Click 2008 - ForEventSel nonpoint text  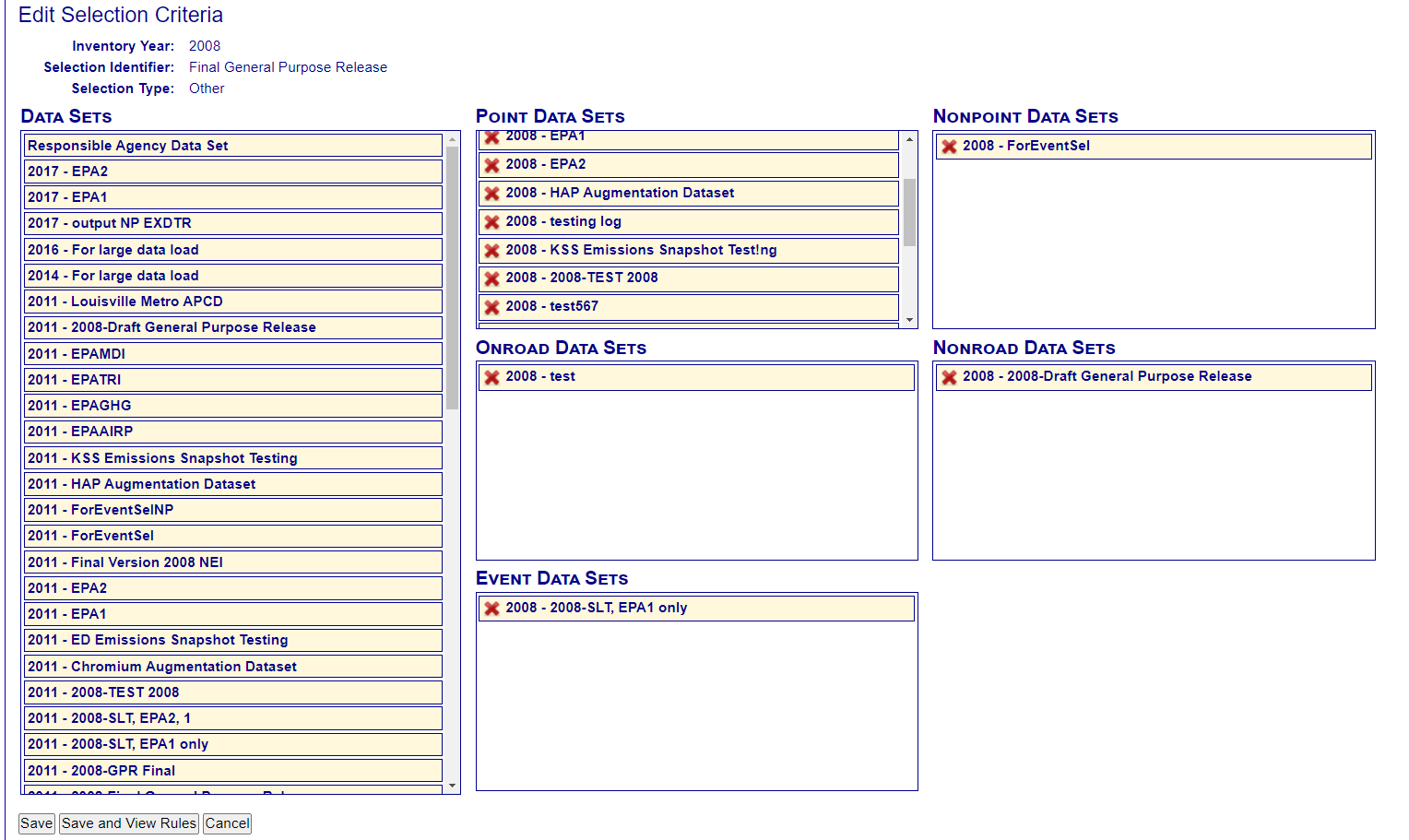1026,146
